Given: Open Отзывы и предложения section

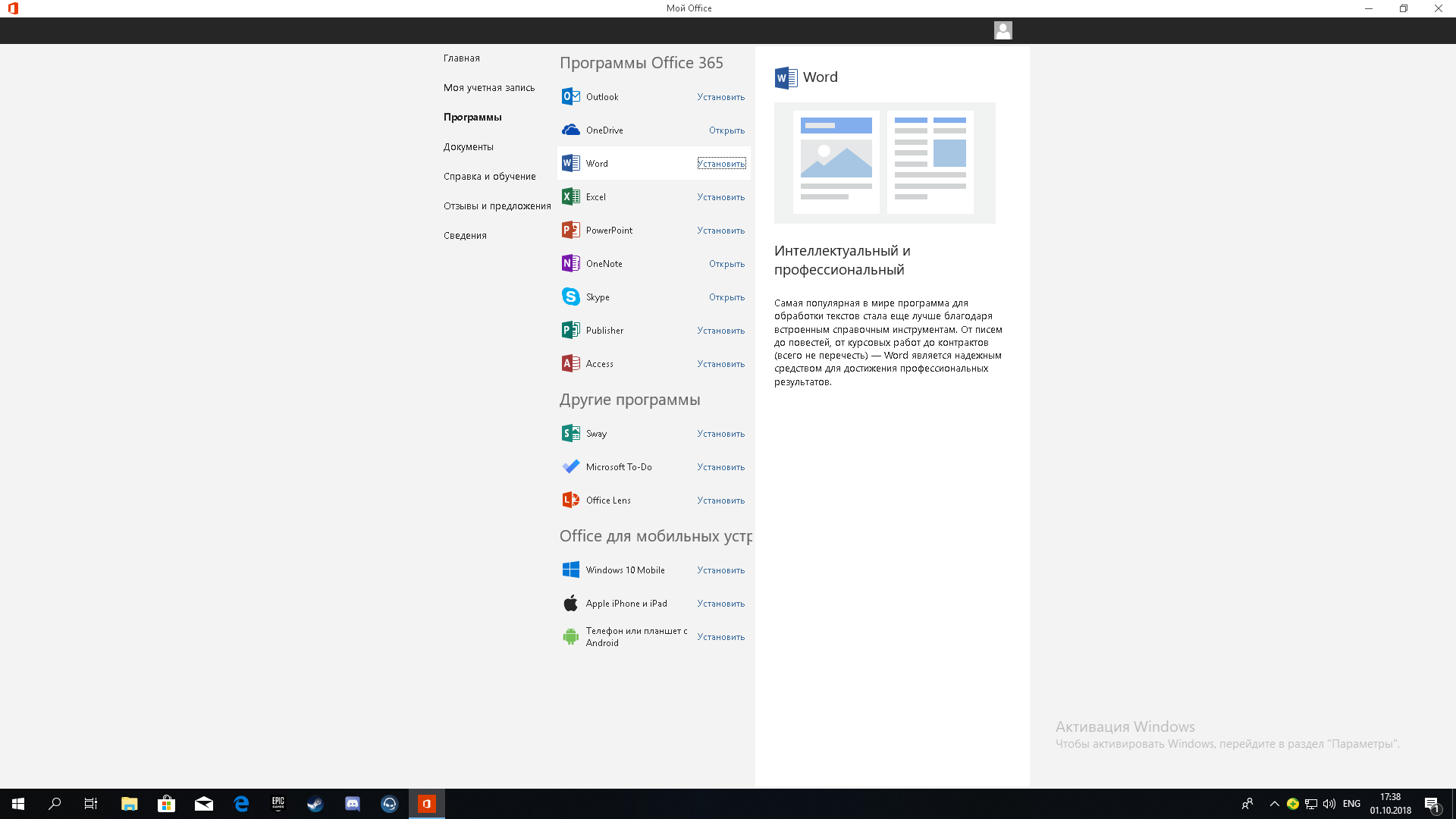Looking at the screenshot, I should click(497, 206).
